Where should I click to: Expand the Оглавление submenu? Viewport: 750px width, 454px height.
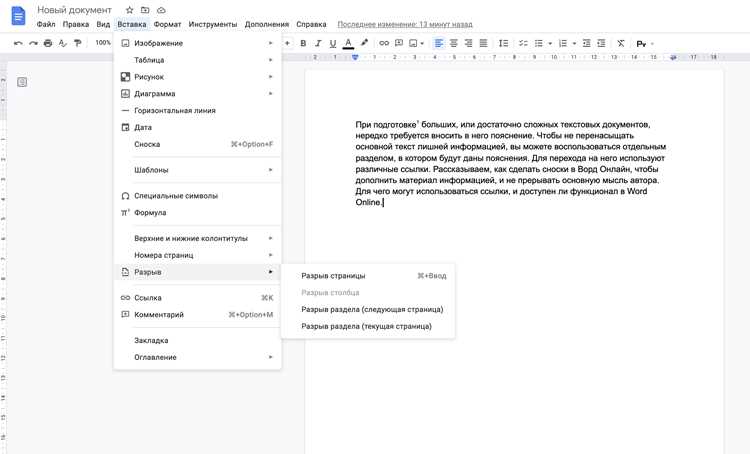[x=198, y=357]
